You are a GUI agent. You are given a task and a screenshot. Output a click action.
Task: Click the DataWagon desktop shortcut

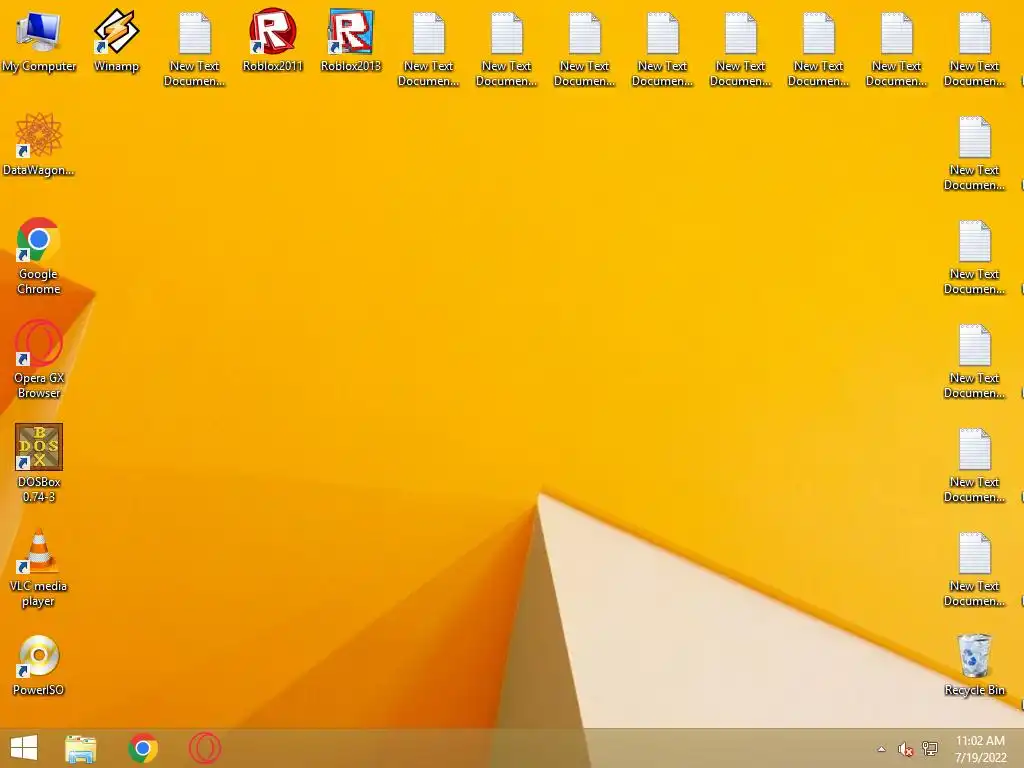click(39, 145)
